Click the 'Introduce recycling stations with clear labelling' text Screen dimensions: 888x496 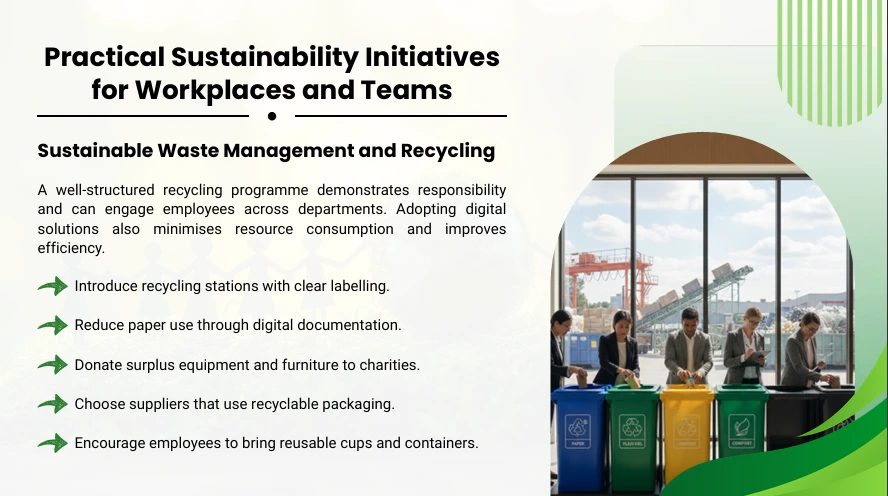[x=232, y=286]
